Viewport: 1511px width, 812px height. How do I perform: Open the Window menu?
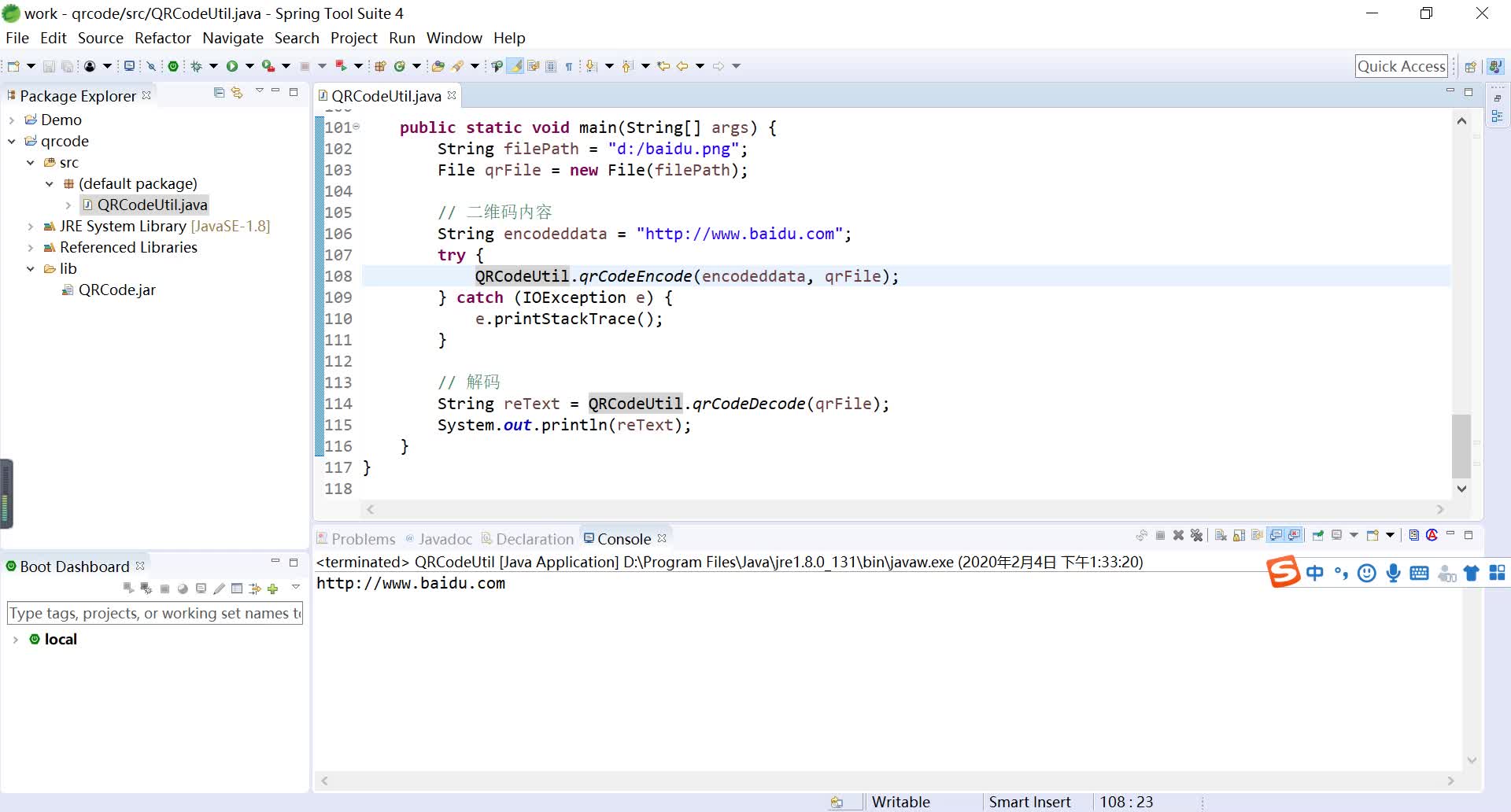coord(454,38)
